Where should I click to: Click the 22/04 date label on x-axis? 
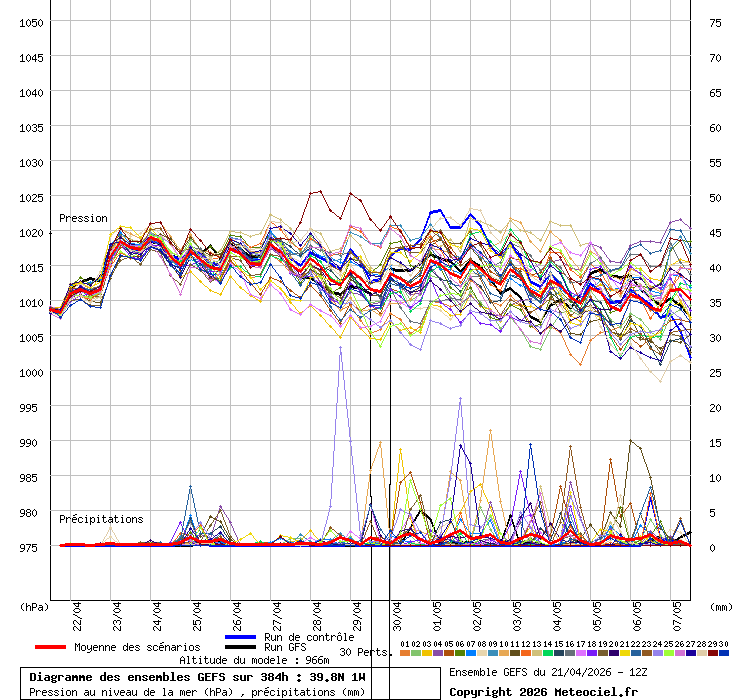click(x=77, y=612)
